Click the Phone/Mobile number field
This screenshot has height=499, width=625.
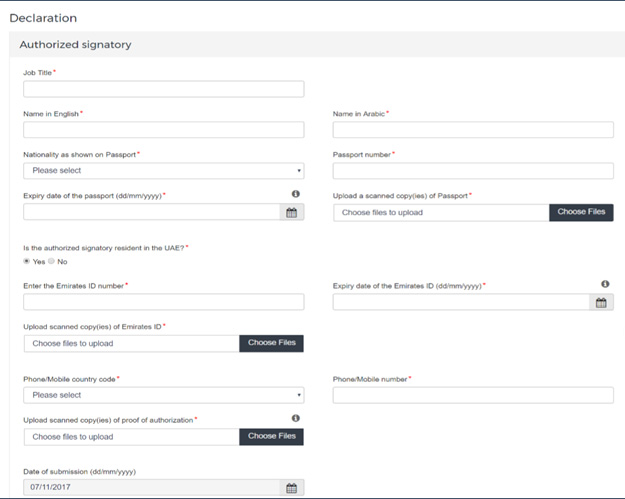[472, 395]
